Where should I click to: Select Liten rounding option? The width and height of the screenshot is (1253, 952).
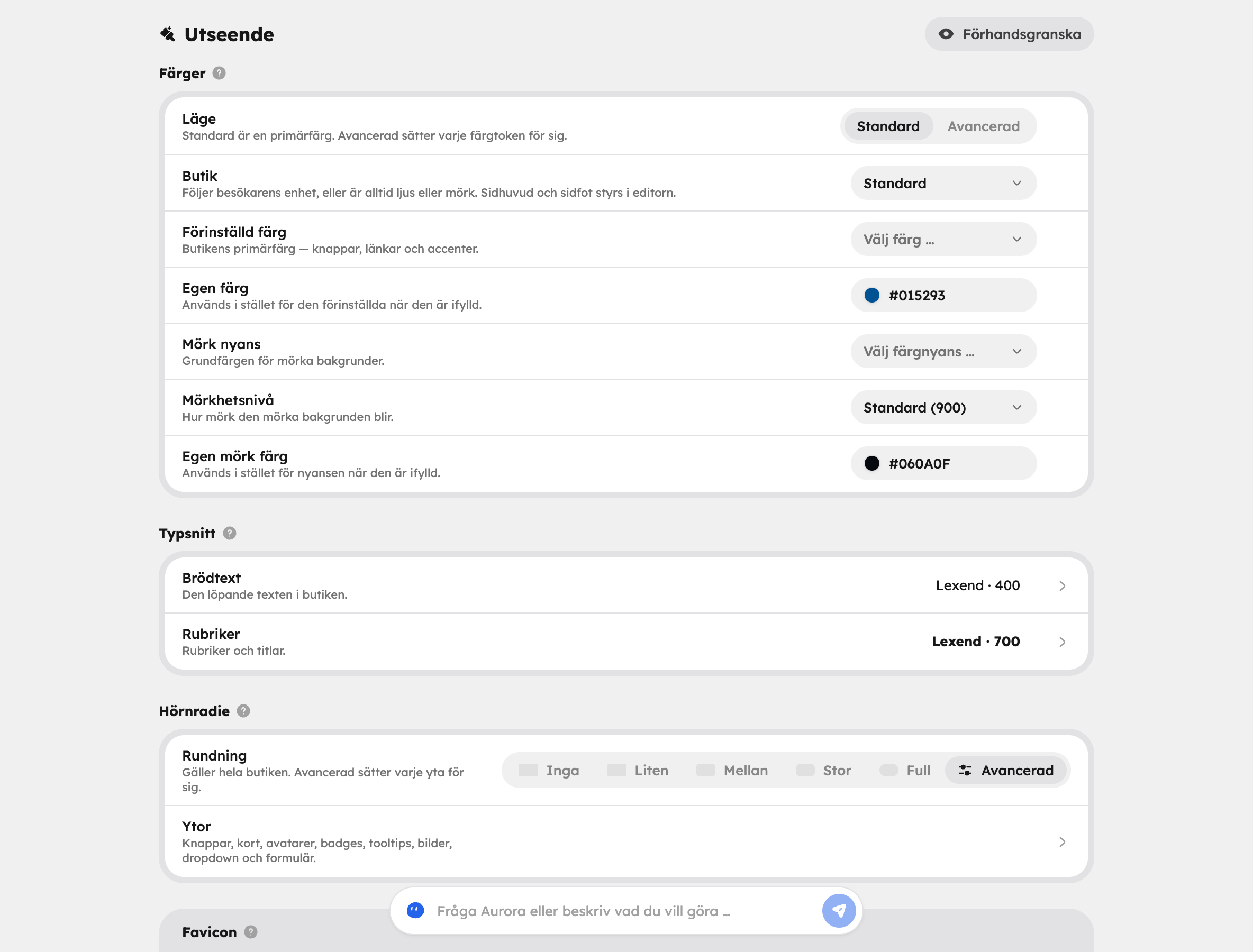pos(637,770)
